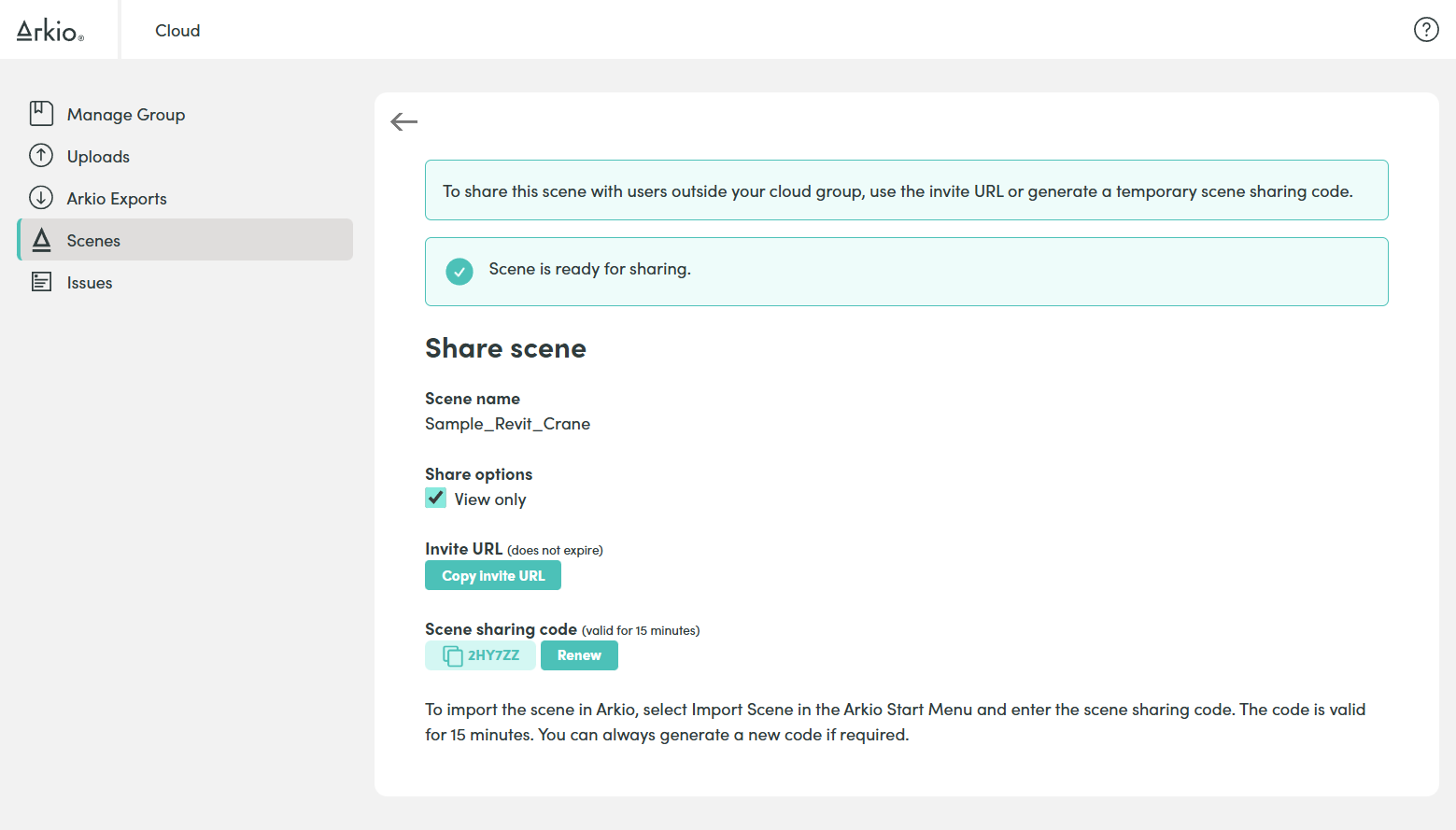Click the green checkmark status icon
The height and width of the screenshot is (830, 1456).
(459, 272)
